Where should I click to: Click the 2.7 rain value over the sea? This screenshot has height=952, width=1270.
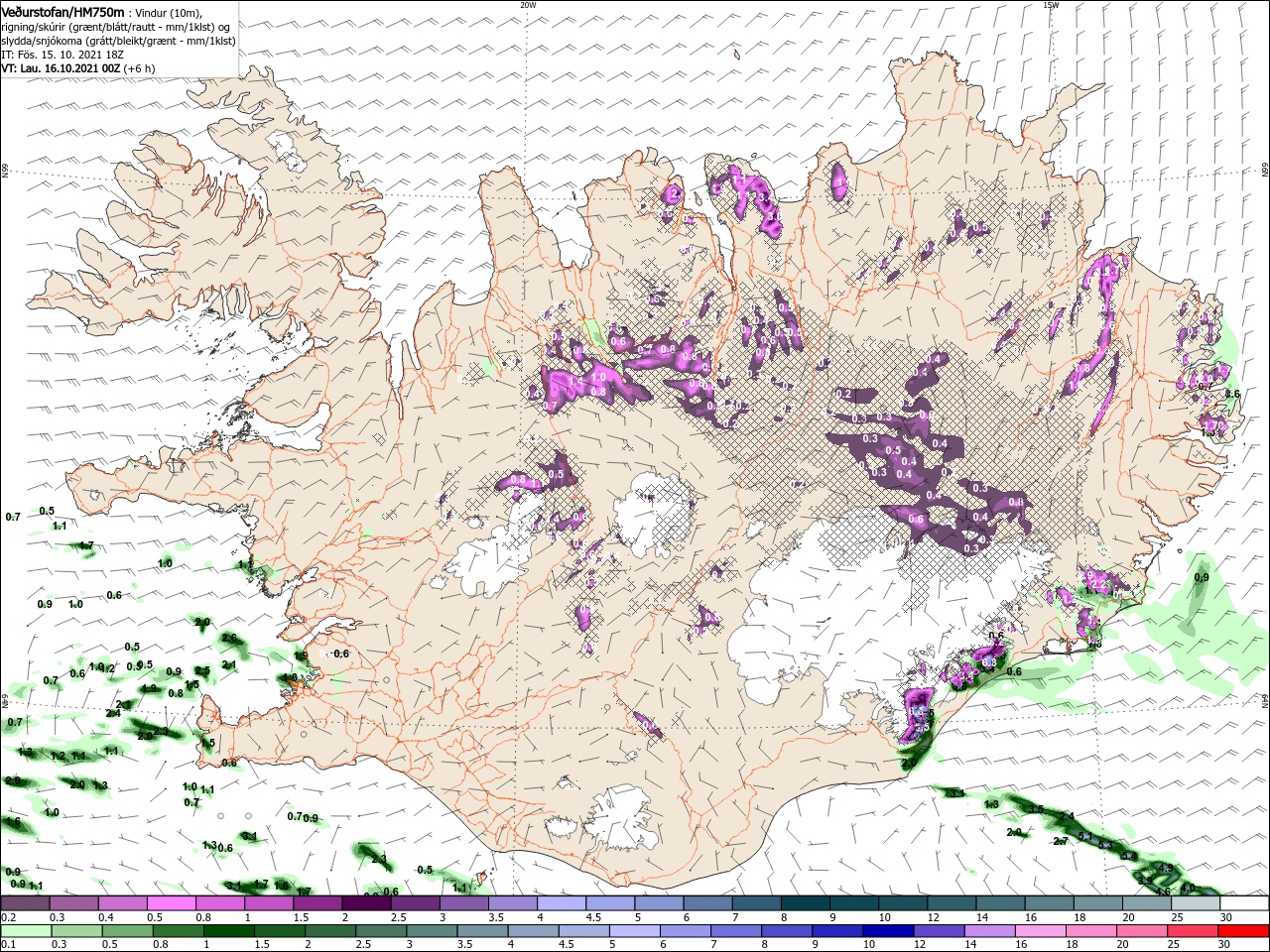[x=1060, y=841]
